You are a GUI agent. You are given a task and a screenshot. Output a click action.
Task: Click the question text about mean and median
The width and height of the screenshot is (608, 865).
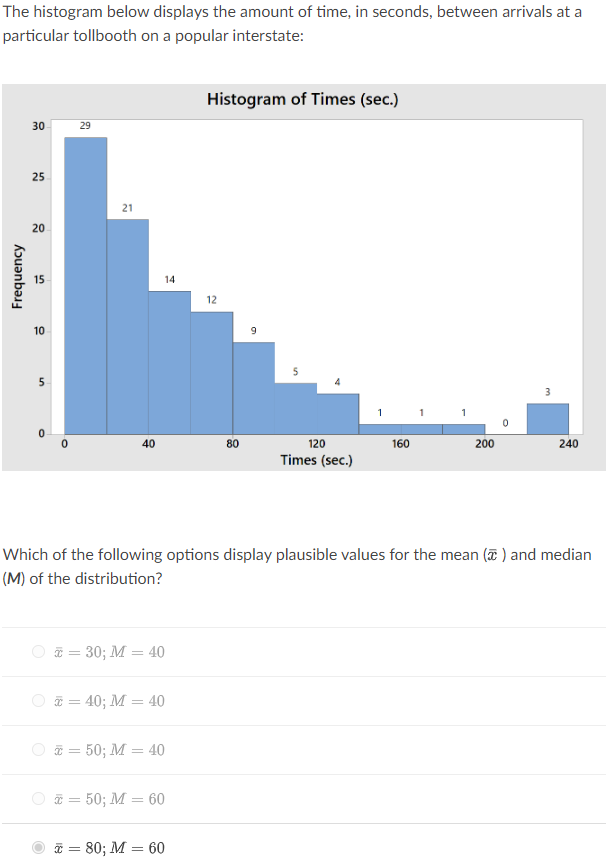click(300, 566)
